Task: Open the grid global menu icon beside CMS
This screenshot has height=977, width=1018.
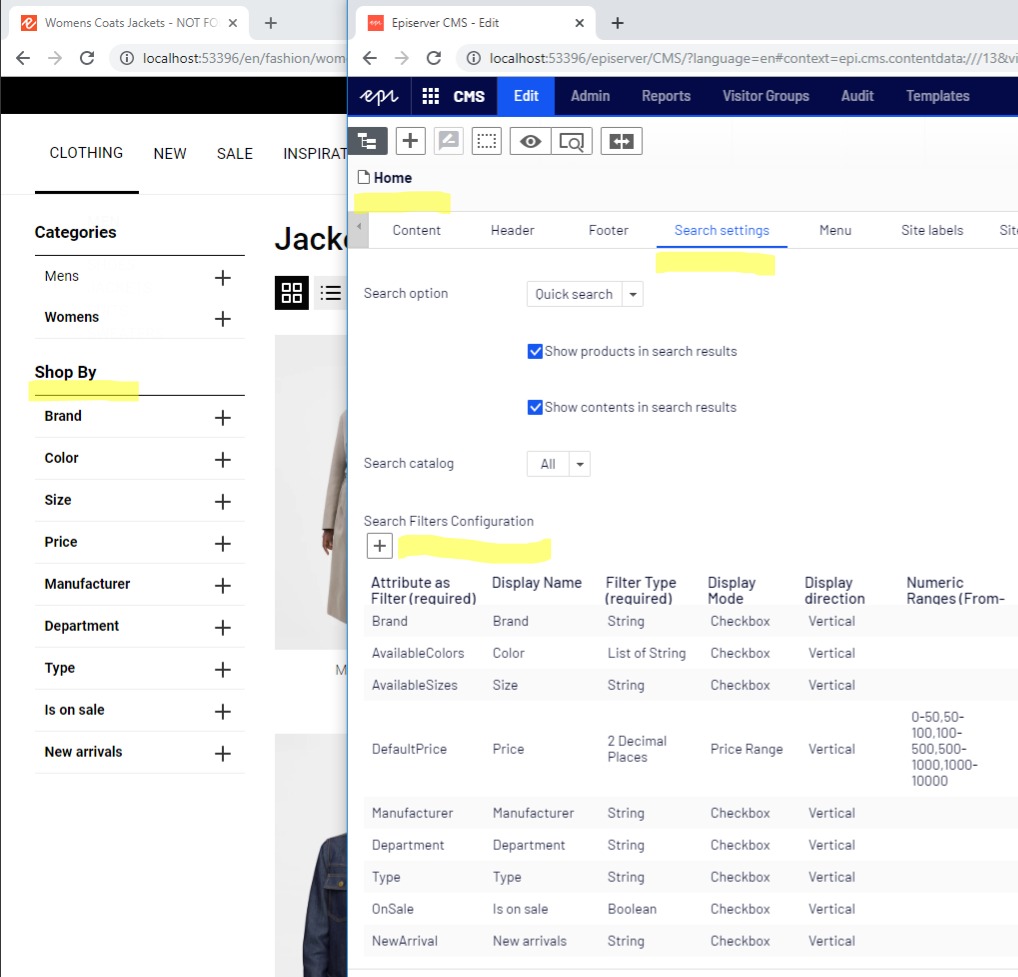Action: tap(431, 96)
